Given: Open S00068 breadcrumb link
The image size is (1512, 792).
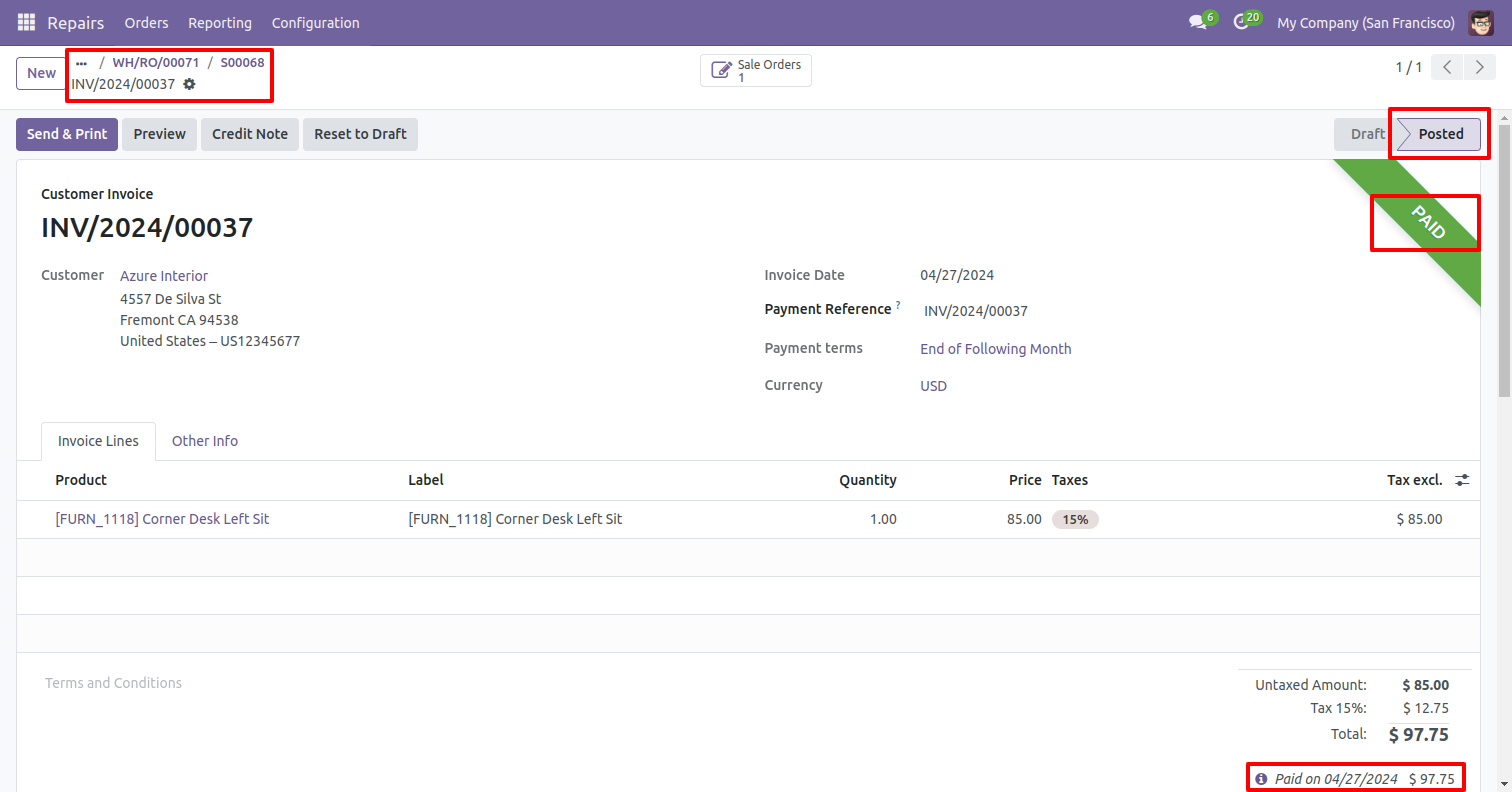Looking at the screenshot, I should click(x=243, y=62).
